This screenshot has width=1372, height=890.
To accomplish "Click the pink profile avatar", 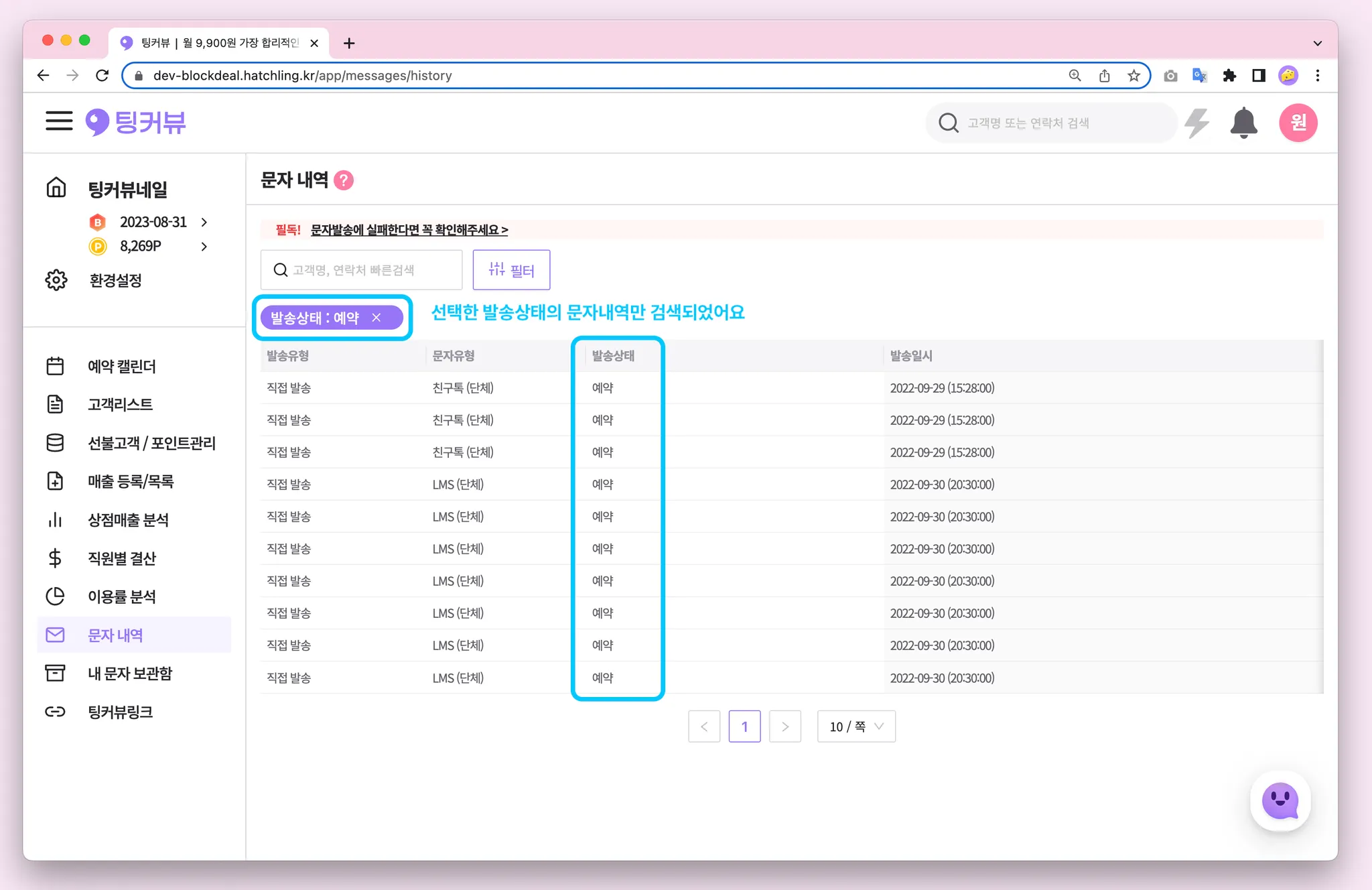I will (1298, 123).
